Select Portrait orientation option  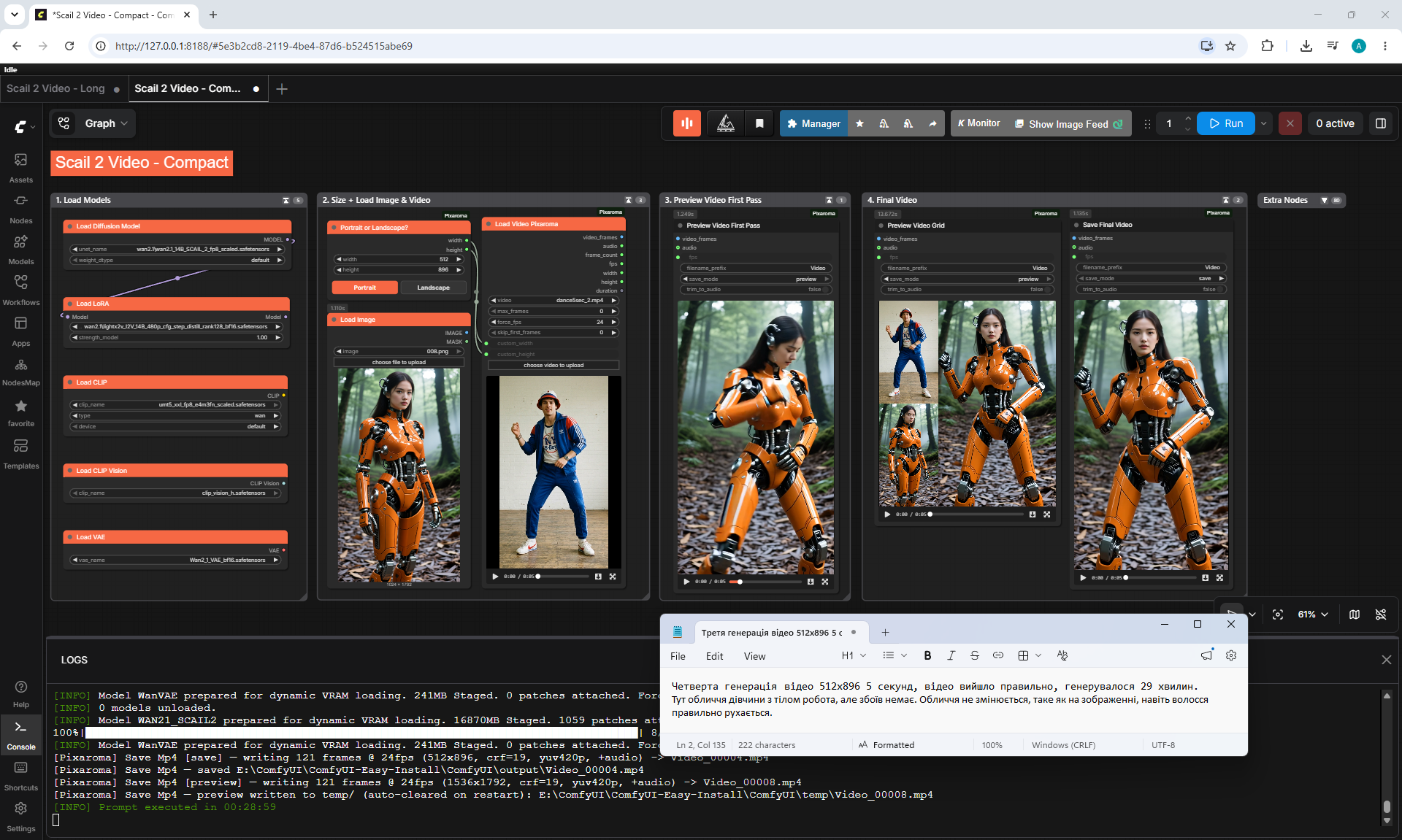click(x=364, y=288)
